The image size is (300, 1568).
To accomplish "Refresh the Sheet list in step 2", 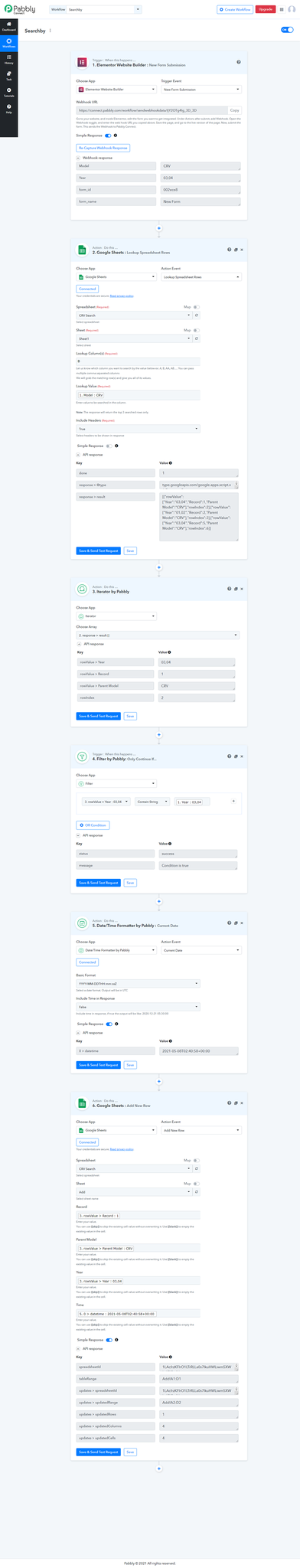I will tap(197, 338).
